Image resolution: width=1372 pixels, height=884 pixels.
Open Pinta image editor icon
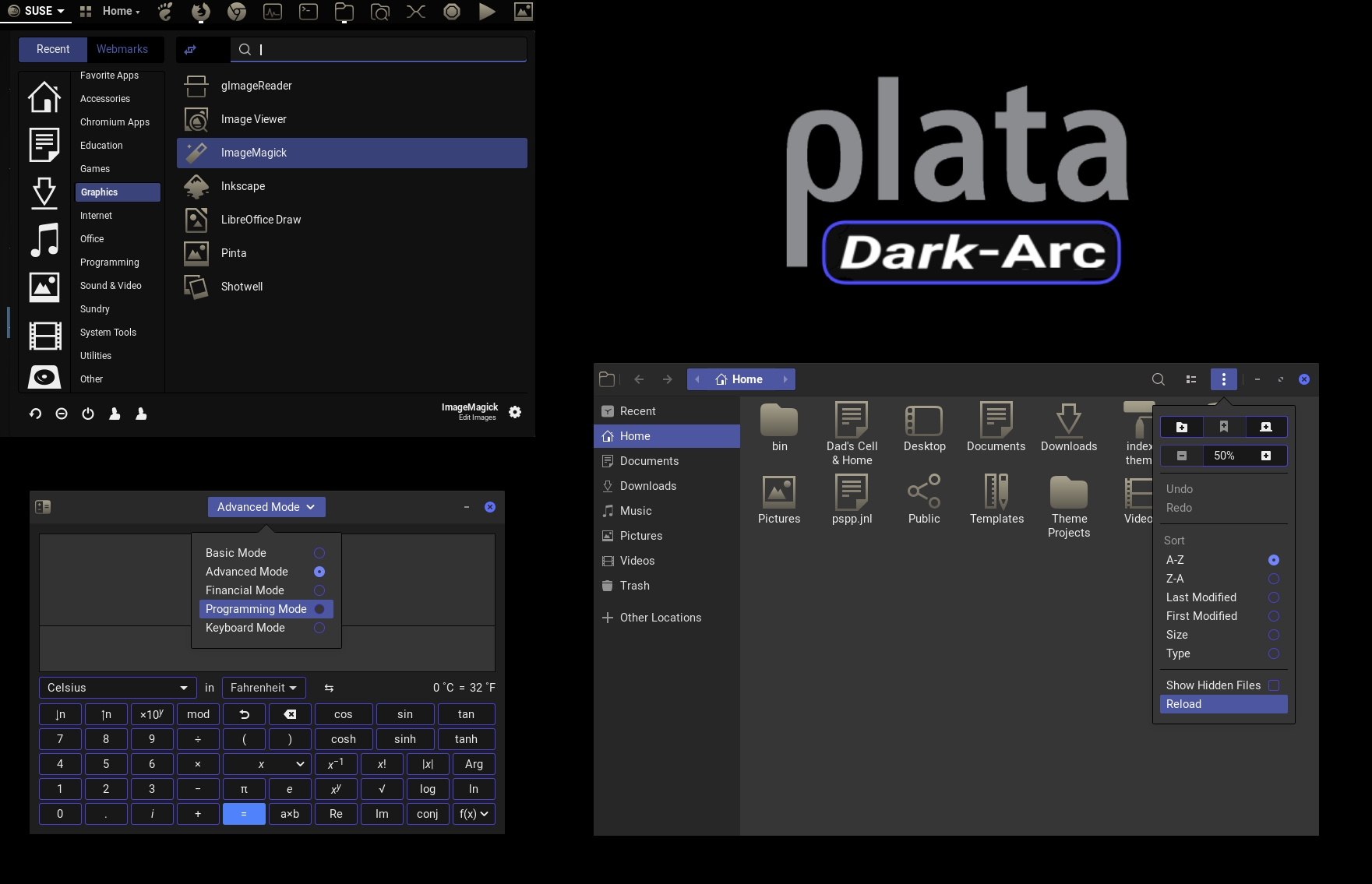pos(196,253)
